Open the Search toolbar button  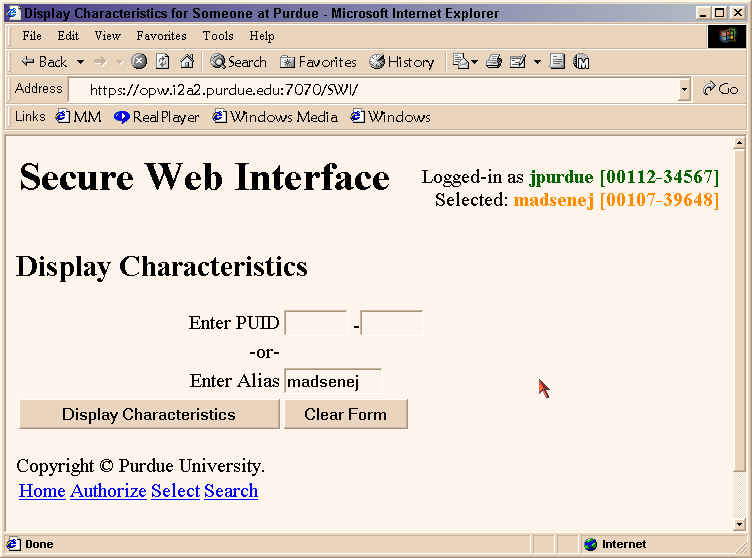click(238, 62)
